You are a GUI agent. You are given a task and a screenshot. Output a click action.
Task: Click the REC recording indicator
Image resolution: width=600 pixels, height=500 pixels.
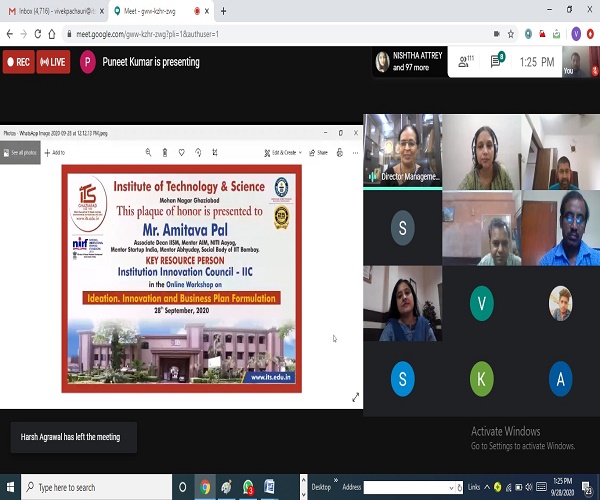click(x=18, y=62)
